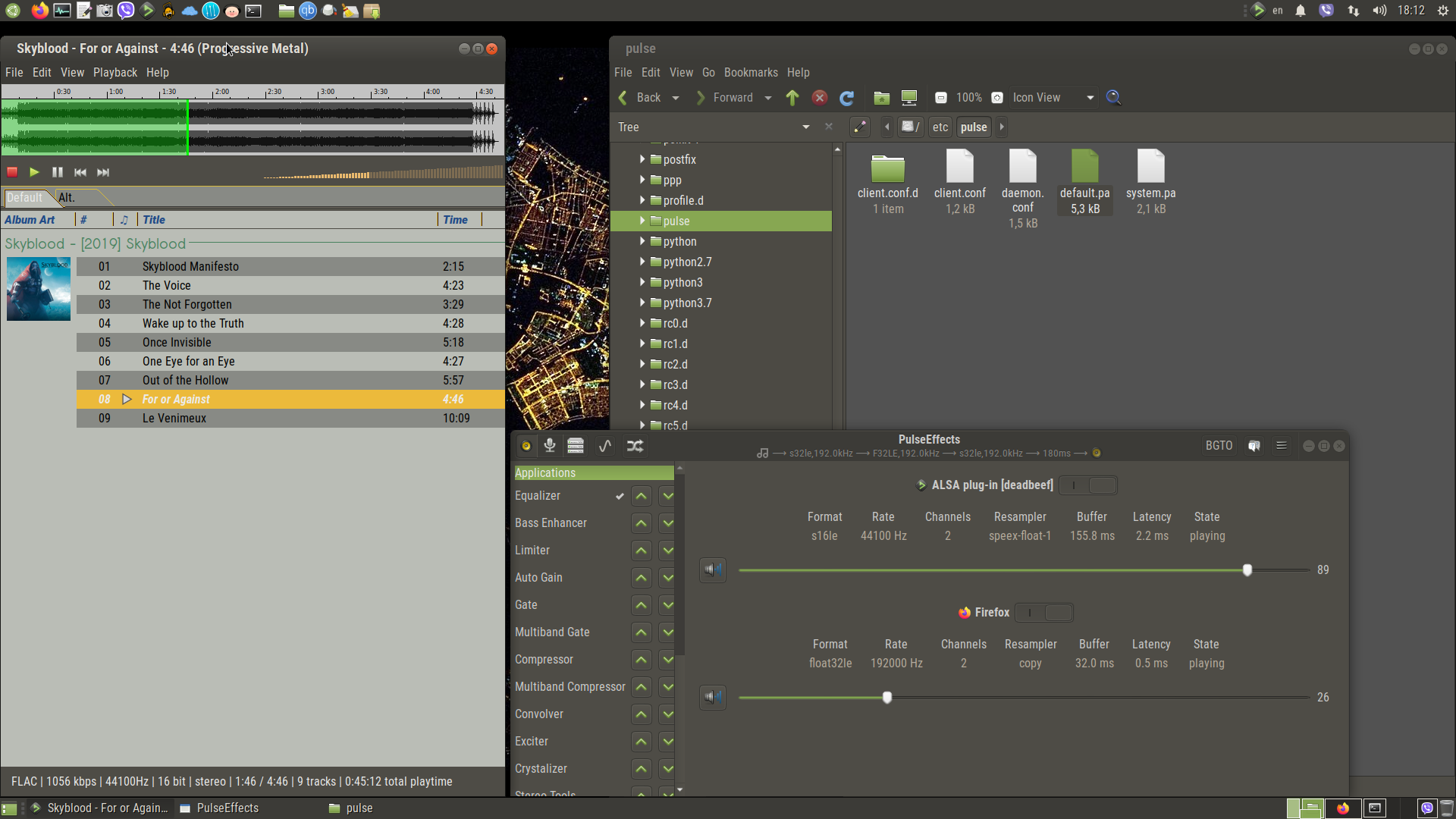Move Bass Enhancer down in plugin list
The height and width of the screenshot is (819, 1456).
[x=667, y=523]
